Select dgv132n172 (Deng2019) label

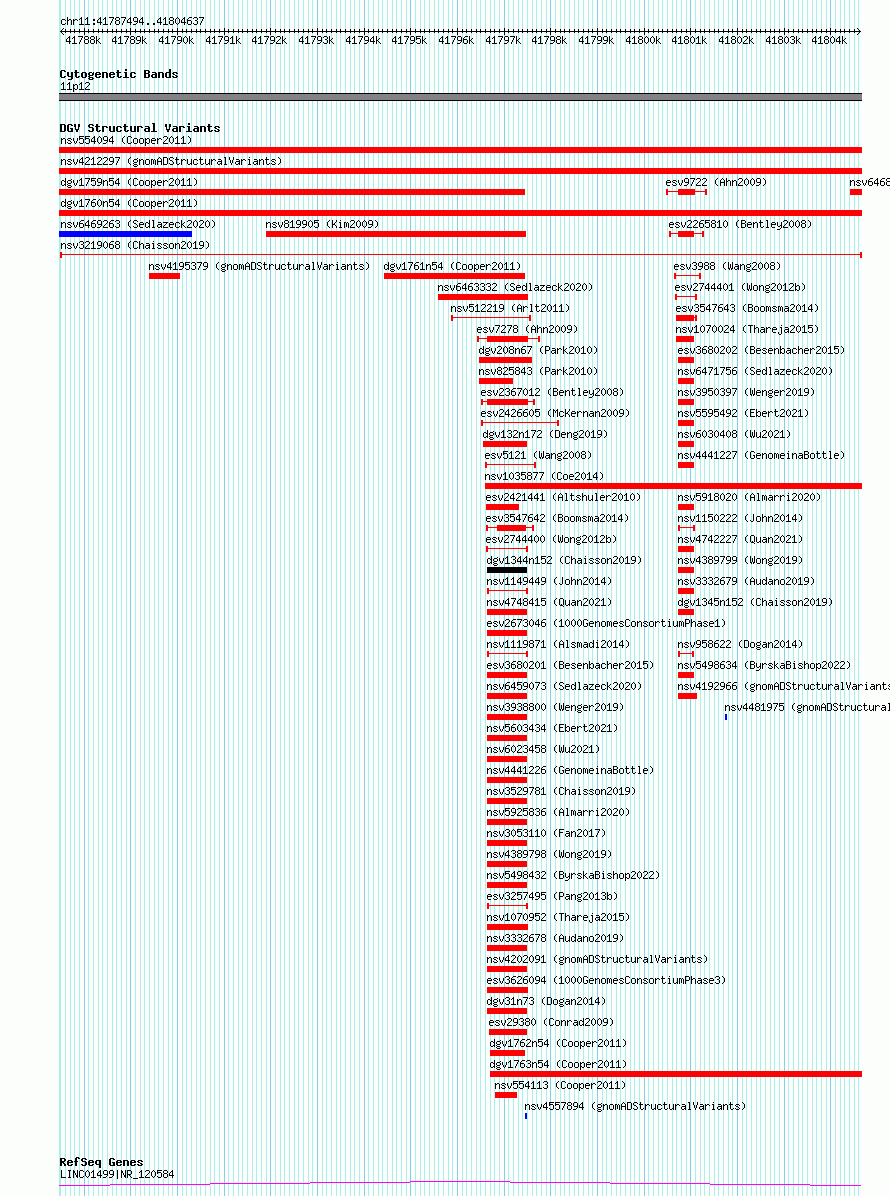pyautogui.click(x=545, y=434)
